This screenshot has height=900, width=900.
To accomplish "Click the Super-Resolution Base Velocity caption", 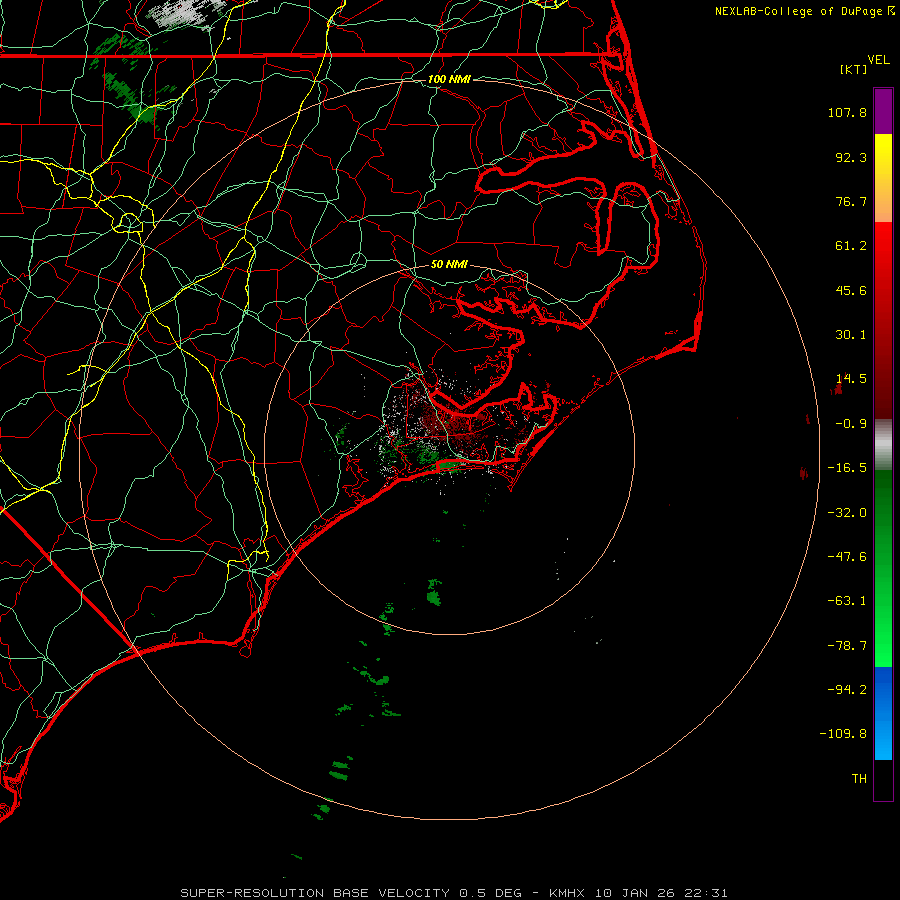I will pyautogui.click(x=454, y=893).
